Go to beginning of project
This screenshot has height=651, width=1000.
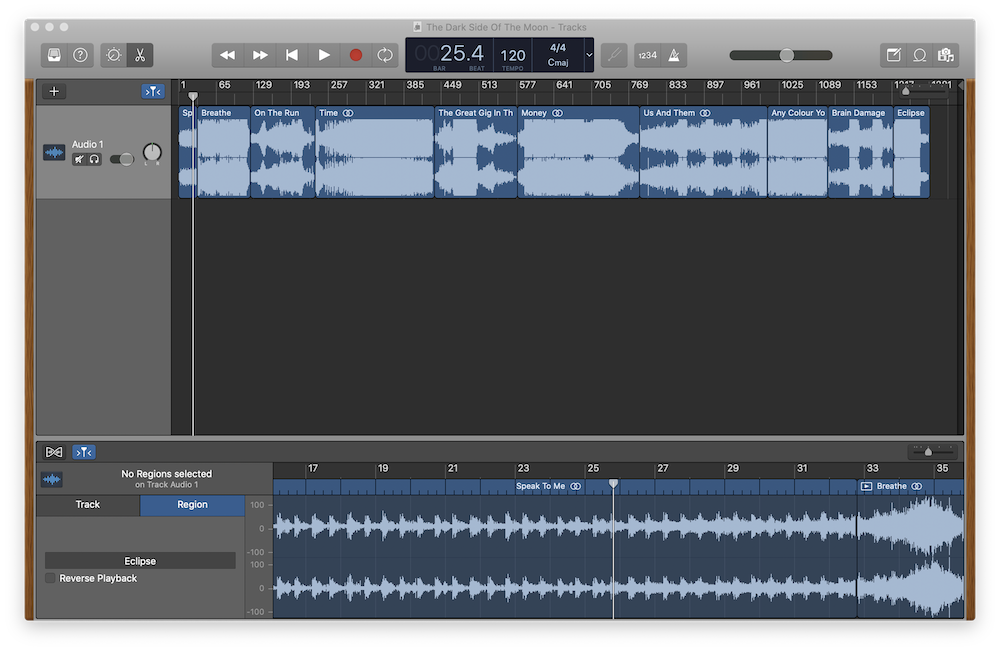point(291,55)
